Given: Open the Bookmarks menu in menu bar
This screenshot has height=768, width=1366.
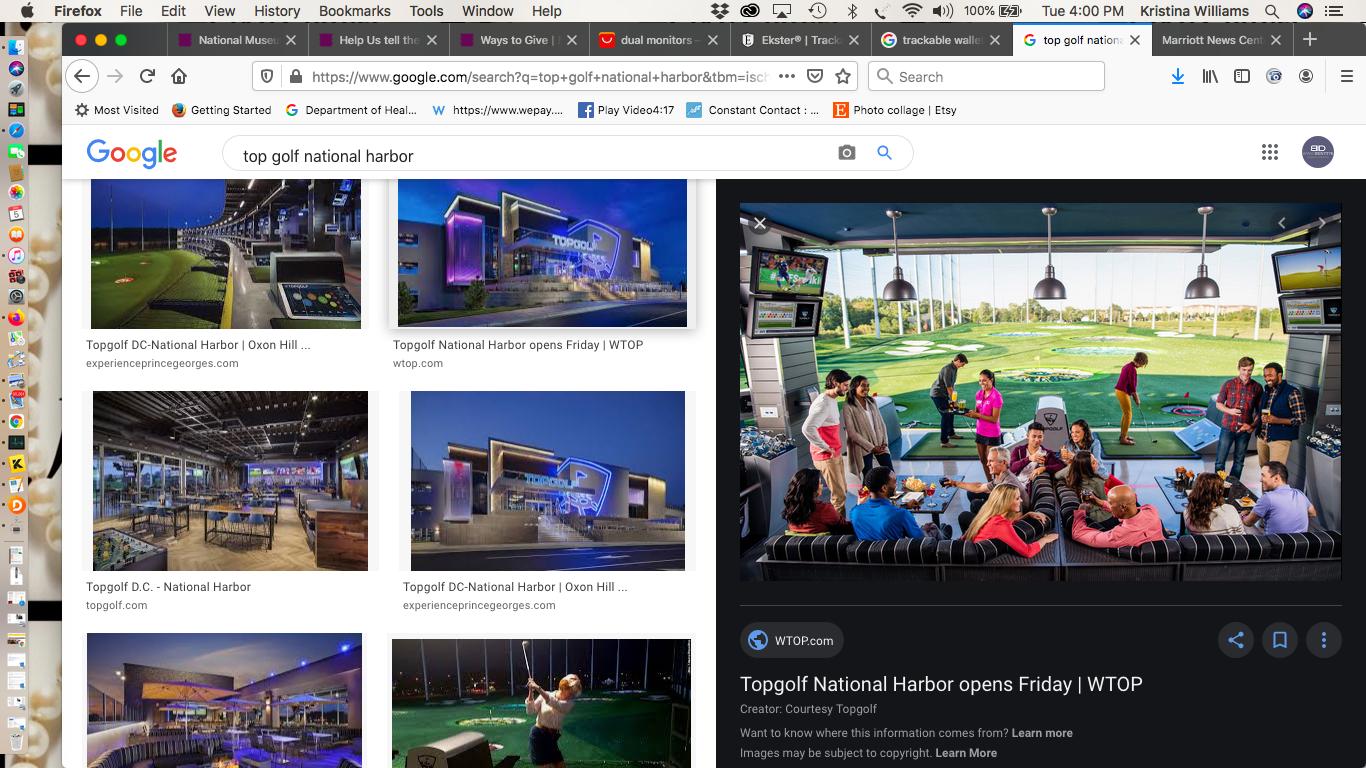Looking at the screenshot, I should click(x=354, y=11).
